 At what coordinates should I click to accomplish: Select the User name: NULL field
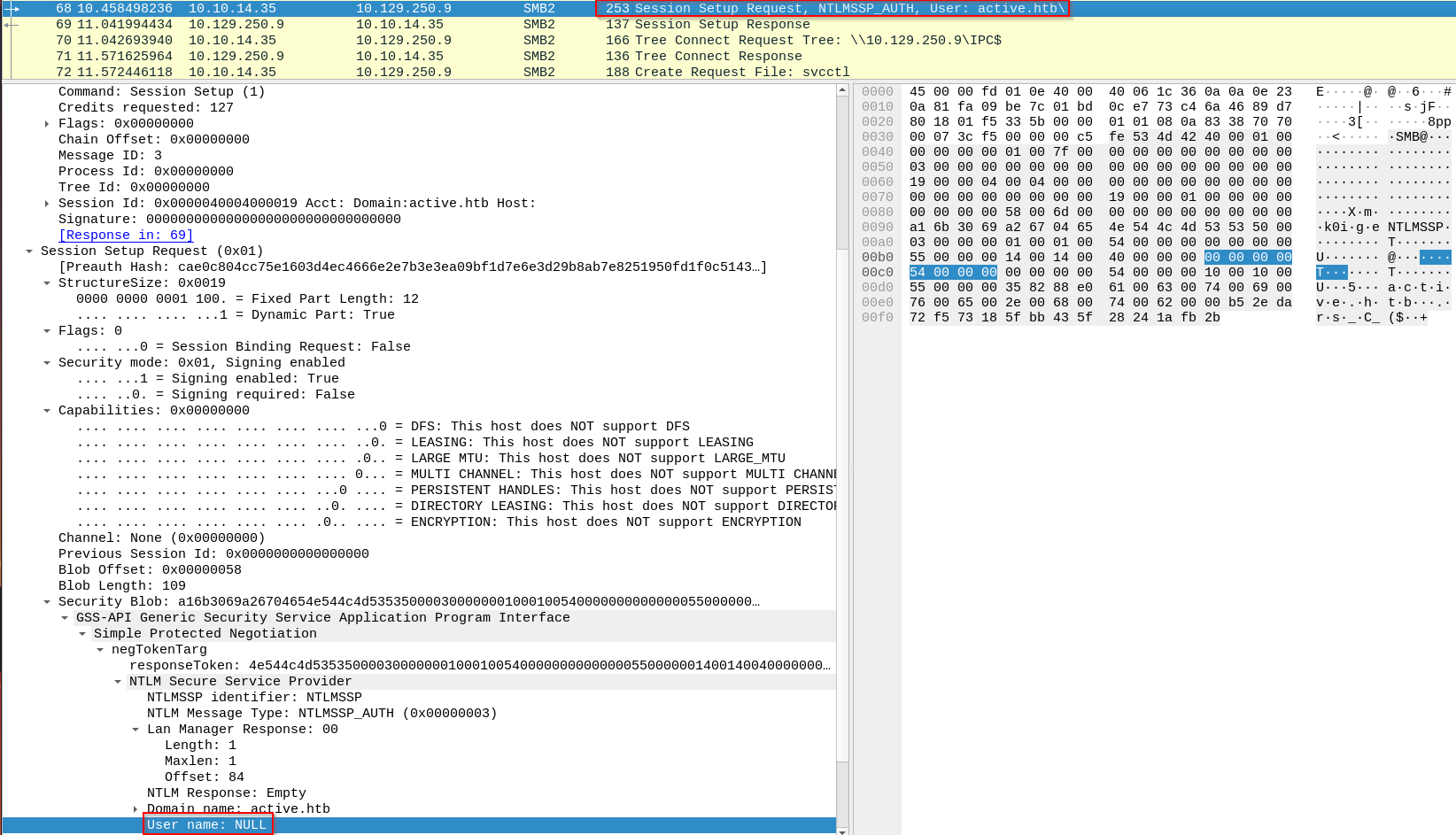(x=207, y=825)
